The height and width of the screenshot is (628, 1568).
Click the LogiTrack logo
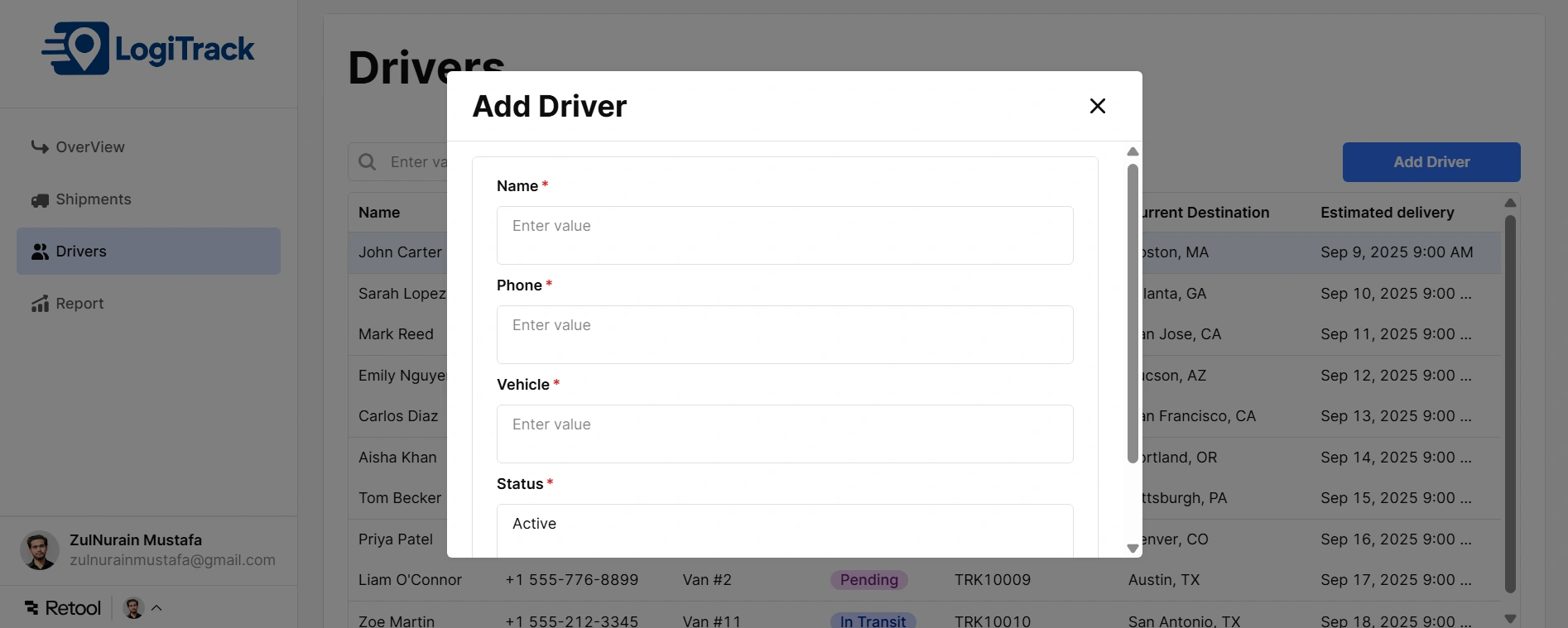(x=148, y=49)
